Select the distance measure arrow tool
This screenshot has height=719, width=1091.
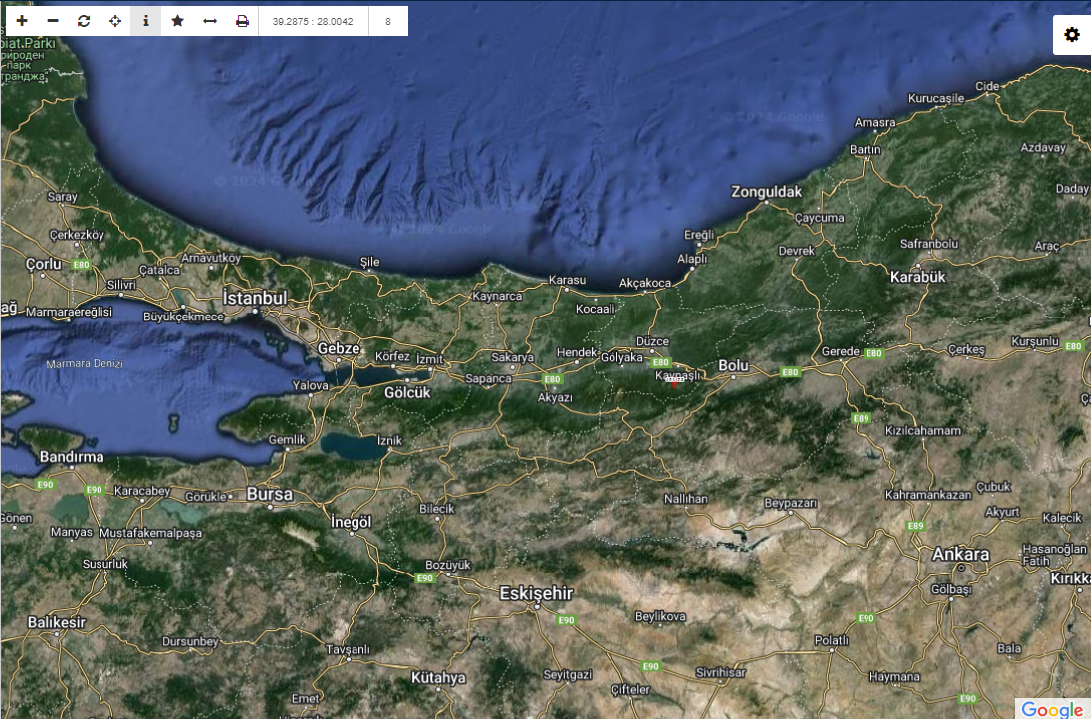pyautogui.click(x=210, y=21)
